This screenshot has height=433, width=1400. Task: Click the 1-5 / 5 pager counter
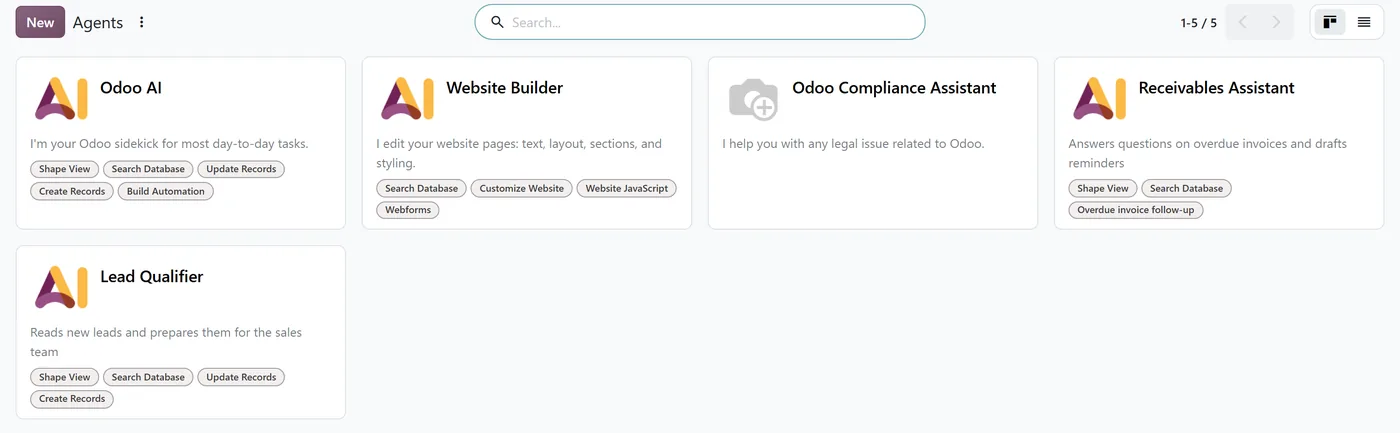coord(1198,22)
